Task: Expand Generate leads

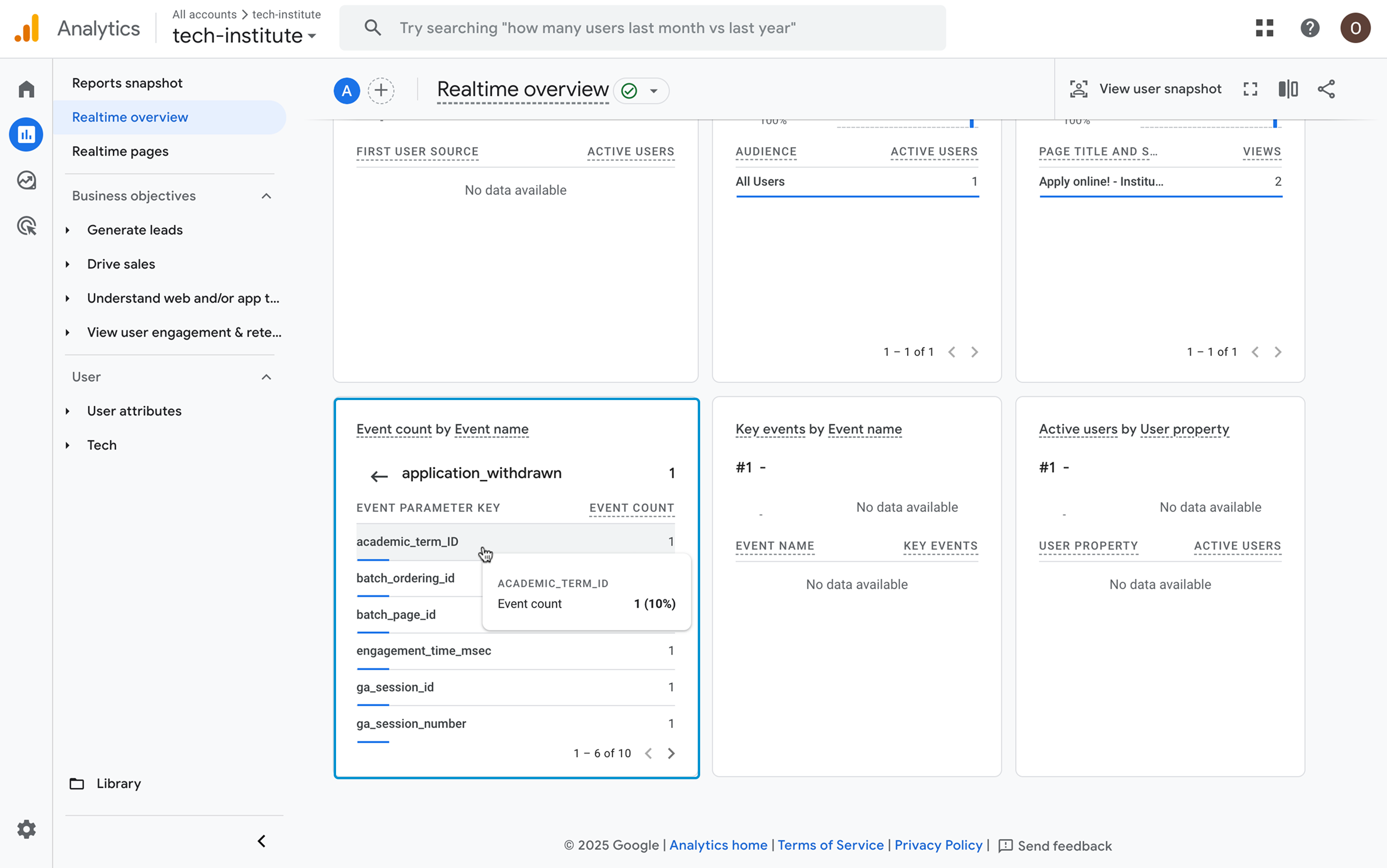Action: [x=68, y=230]
